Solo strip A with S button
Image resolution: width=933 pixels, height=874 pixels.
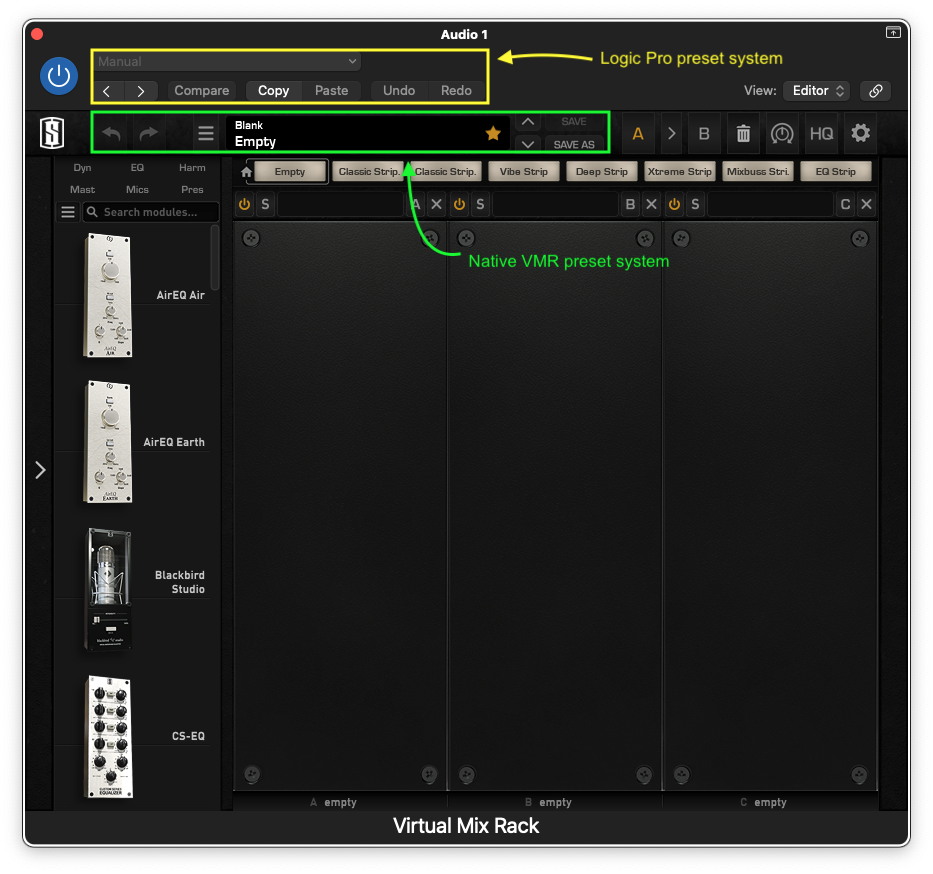265,205
